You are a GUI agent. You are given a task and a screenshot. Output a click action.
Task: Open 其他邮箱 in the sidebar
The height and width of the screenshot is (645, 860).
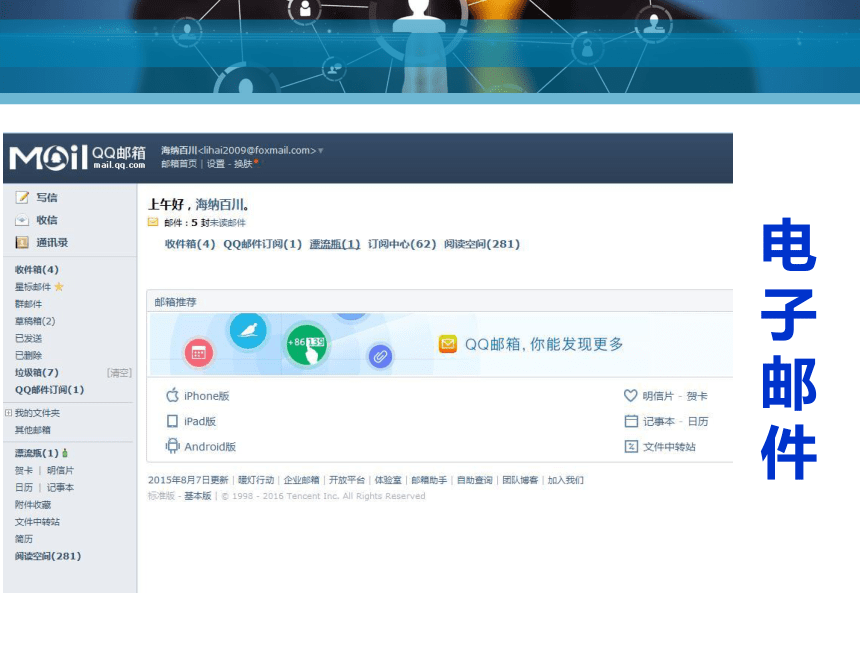click(x=33, y=430)
